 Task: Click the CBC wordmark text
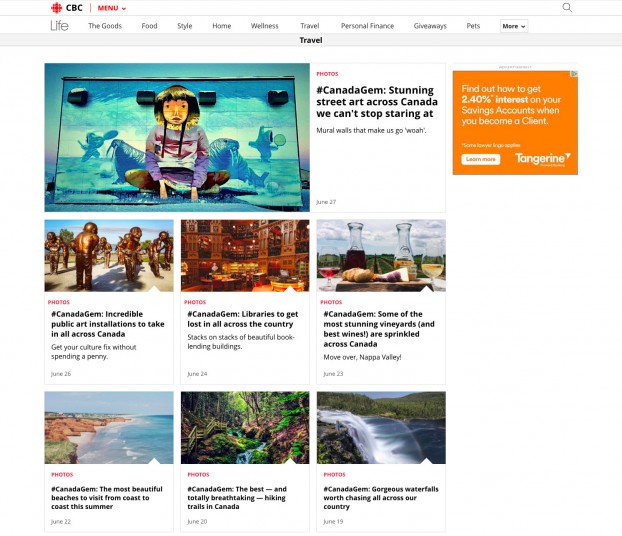pos(74,8)
